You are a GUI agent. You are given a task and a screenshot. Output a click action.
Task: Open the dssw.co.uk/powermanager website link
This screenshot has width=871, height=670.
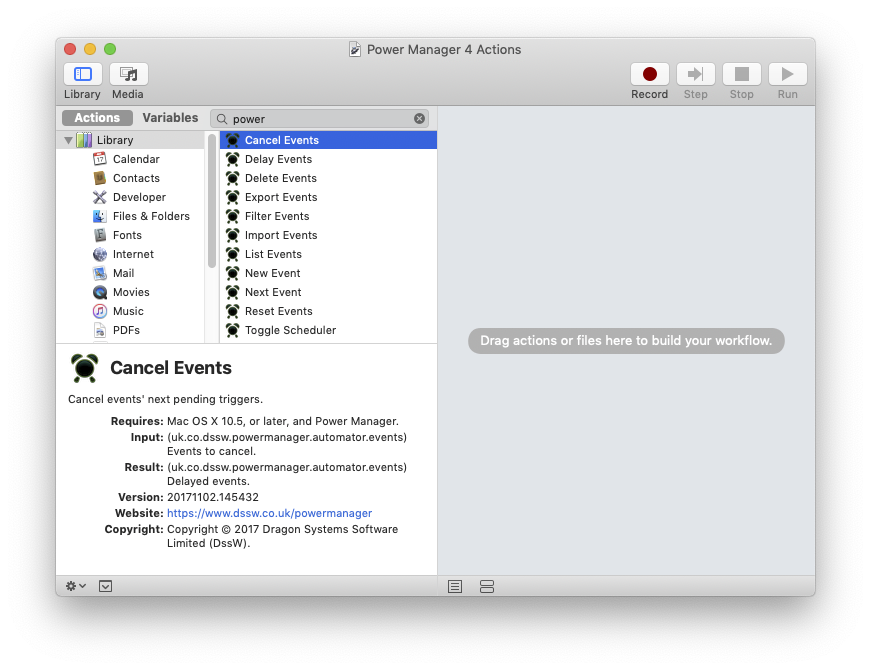(269, 513)
